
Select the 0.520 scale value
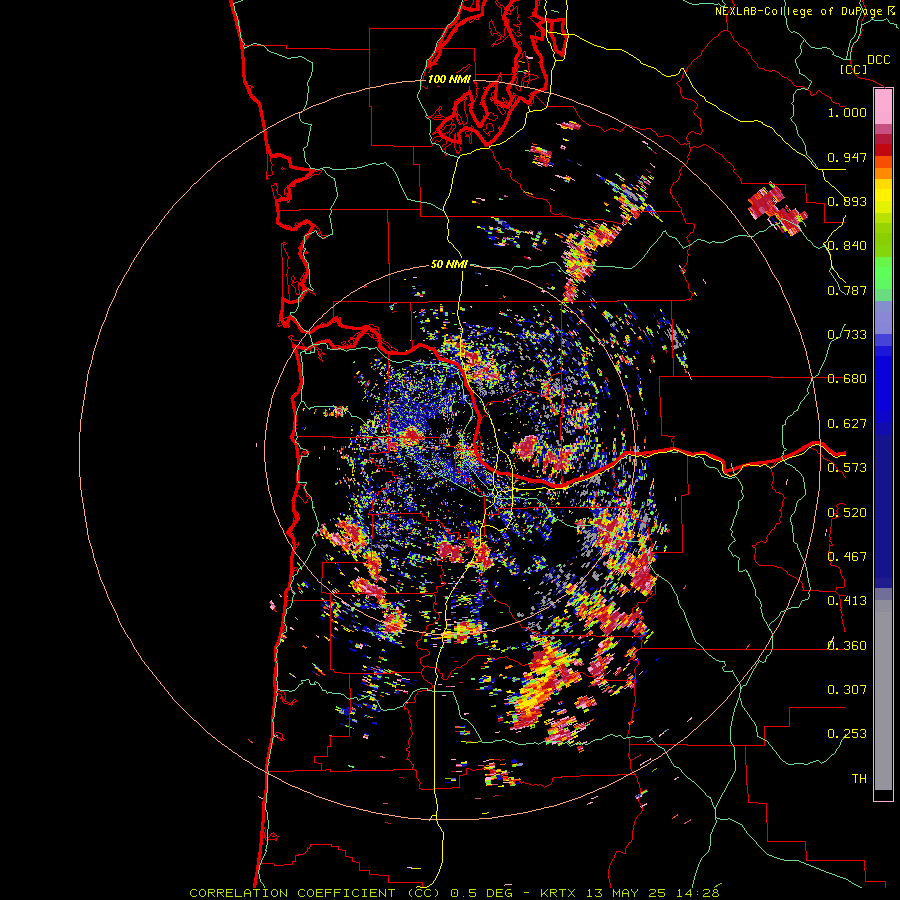click(847, 513)
